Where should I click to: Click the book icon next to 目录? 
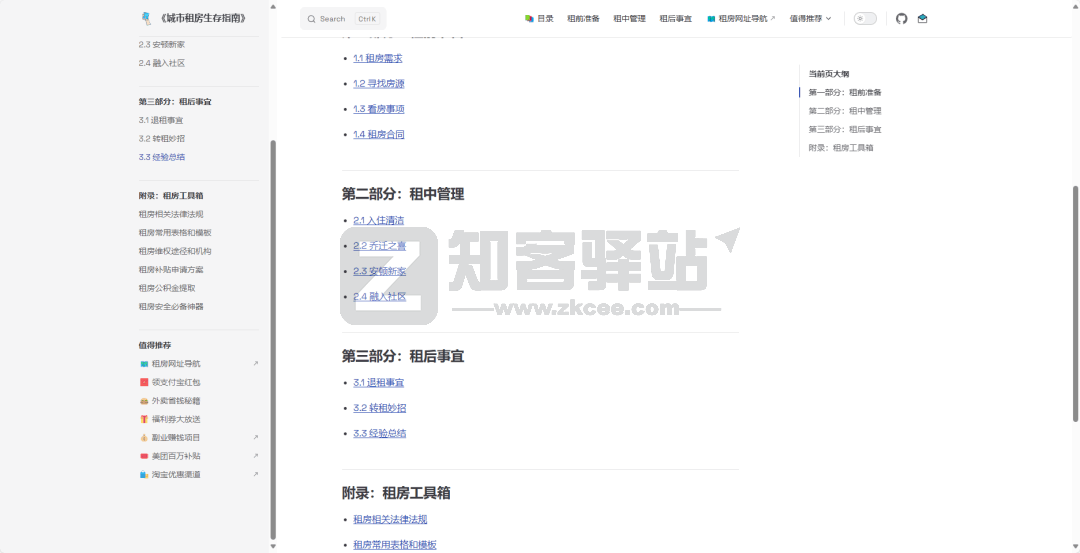point(529,19)
